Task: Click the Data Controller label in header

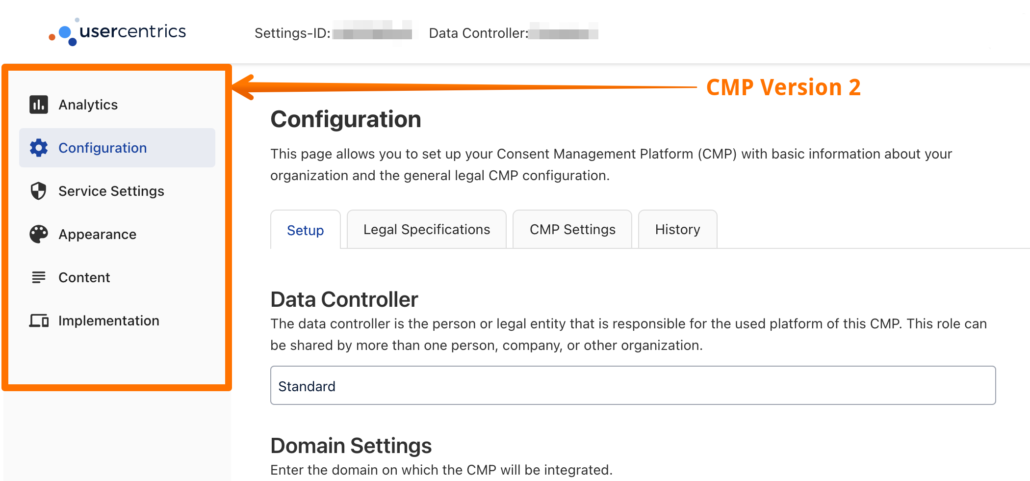Action: [479, 33]
